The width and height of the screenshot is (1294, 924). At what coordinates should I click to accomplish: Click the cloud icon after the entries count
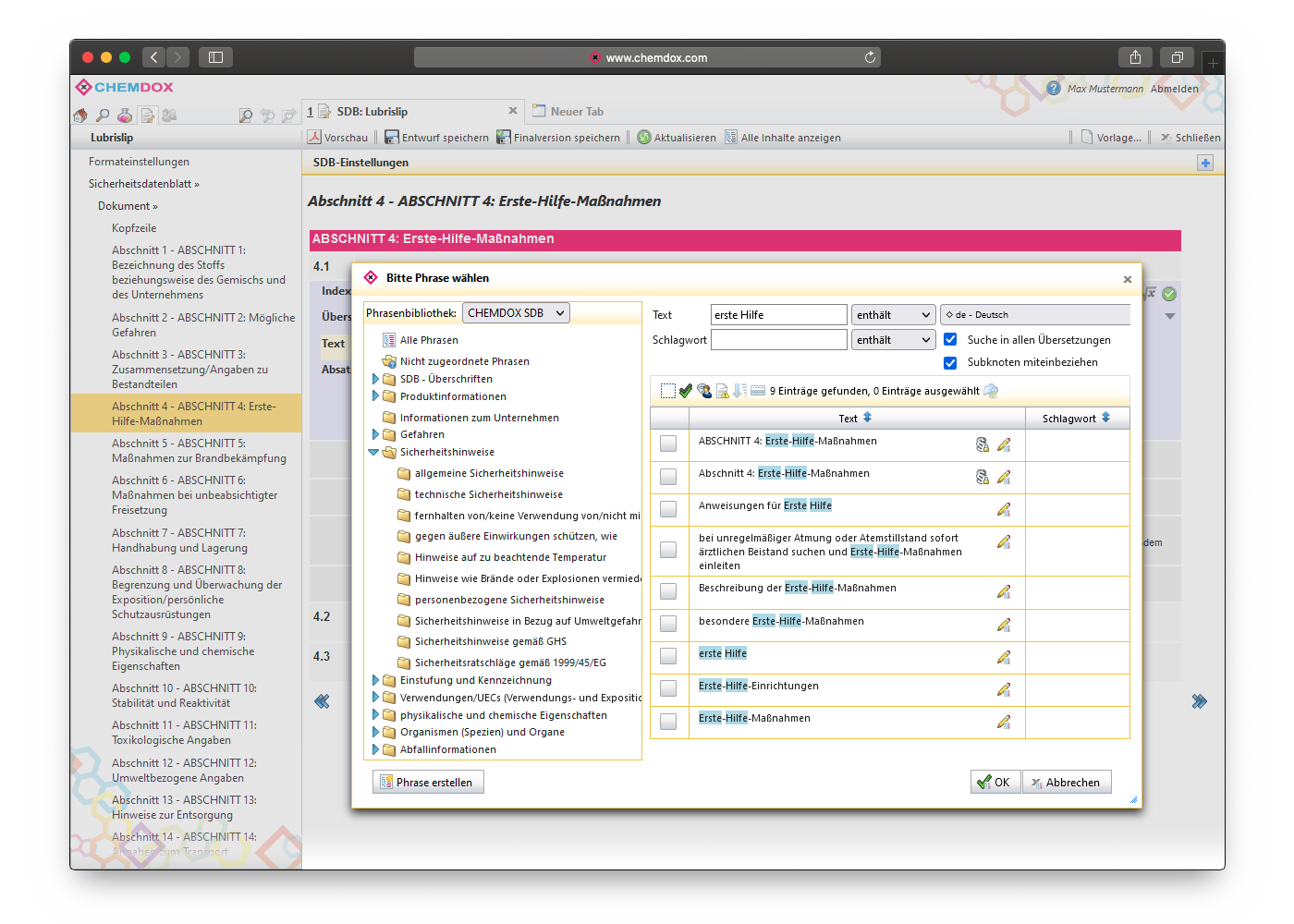click(x=991, y=391)
